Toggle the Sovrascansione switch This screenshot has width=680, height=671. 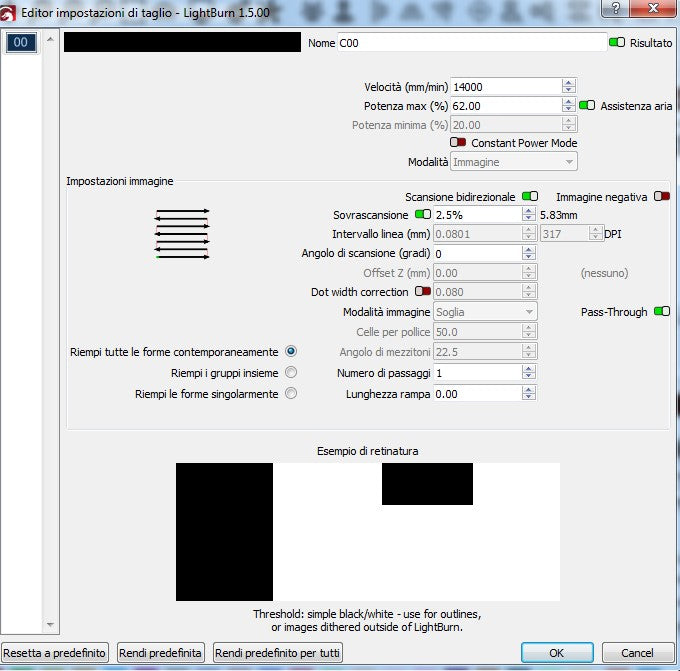(422, 215)
